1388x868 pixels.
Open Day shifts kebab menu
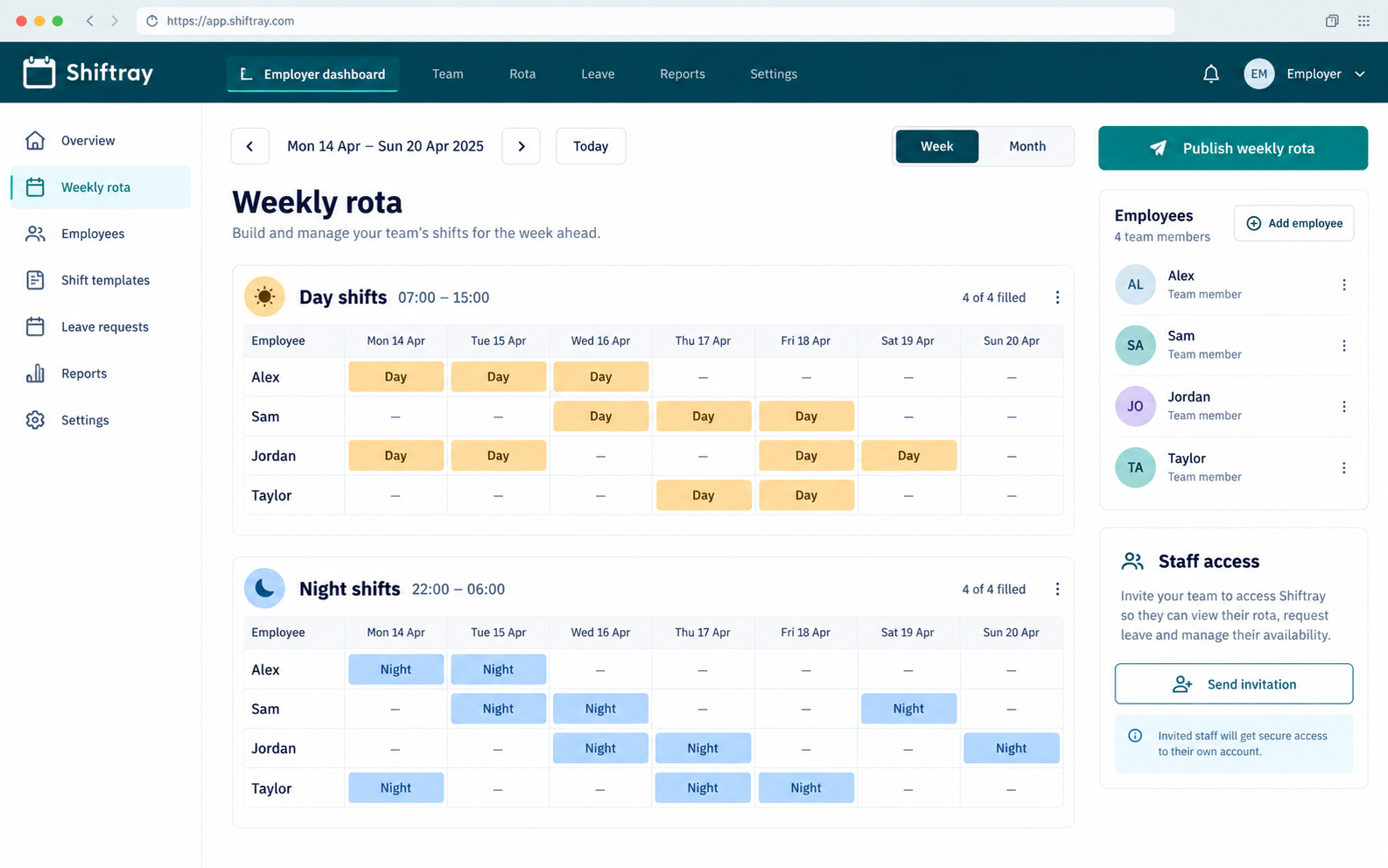click(x=1057, y=297)
